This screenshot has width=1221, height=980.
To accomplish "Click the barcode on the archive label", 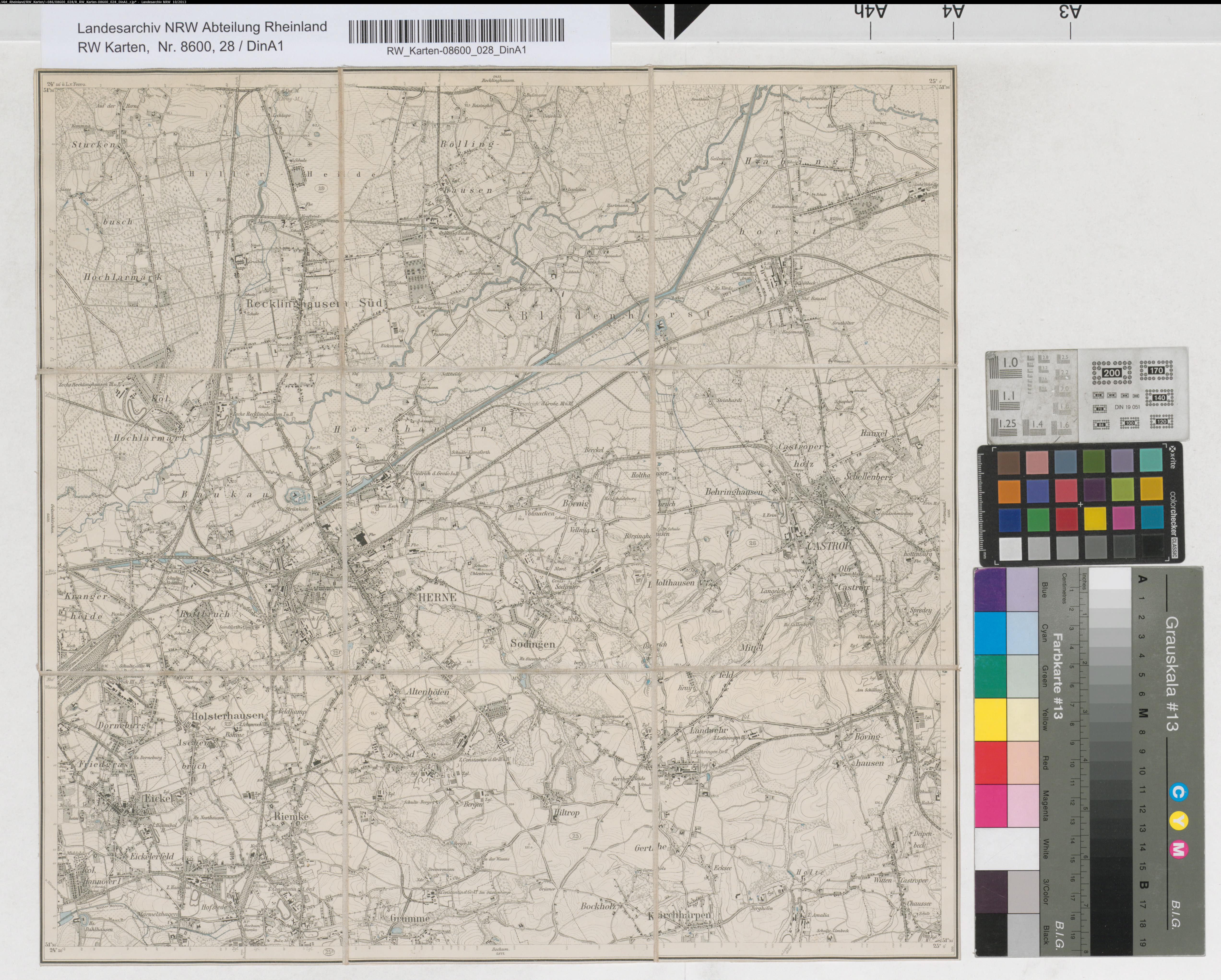I will 456,31.
